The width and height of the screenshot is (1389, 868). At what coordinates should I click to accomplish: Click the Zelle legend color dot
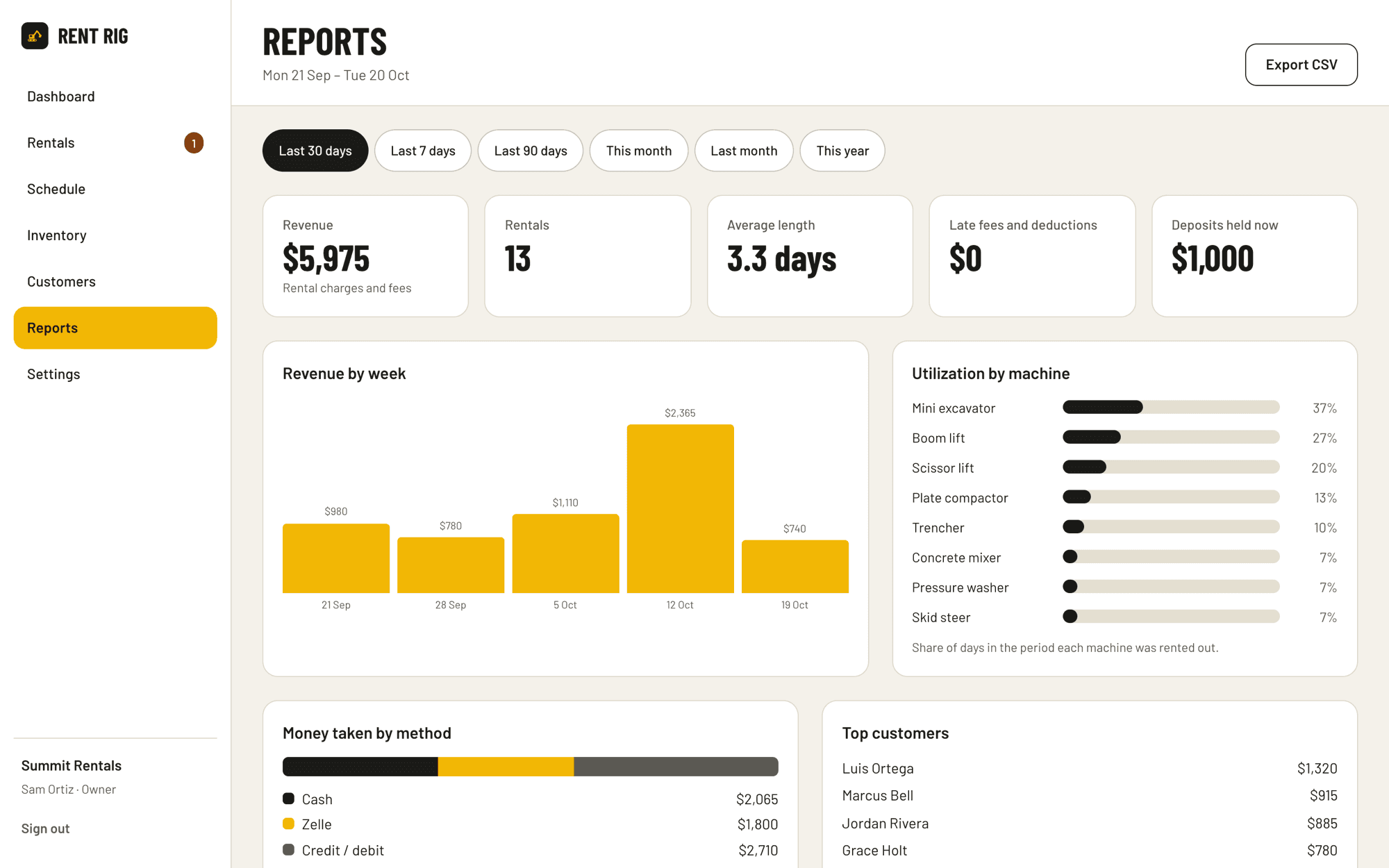coord(289,824)
